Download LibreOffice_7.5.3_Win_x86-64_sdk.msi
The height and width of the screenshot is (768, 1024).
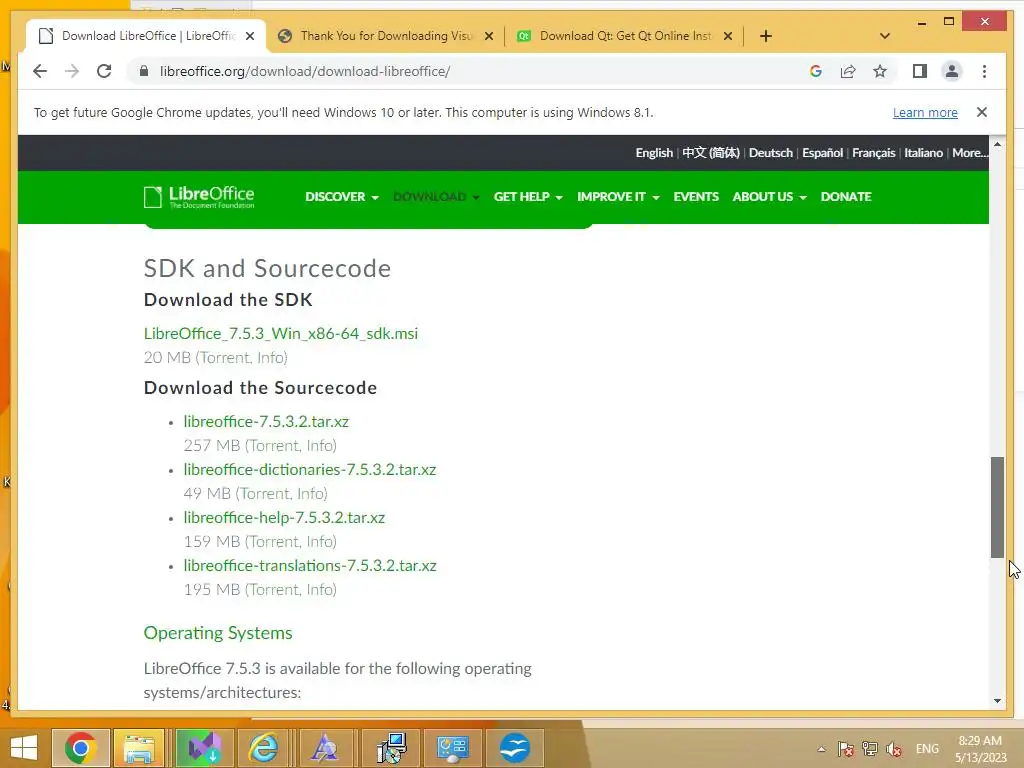click(x=281, y=334)
